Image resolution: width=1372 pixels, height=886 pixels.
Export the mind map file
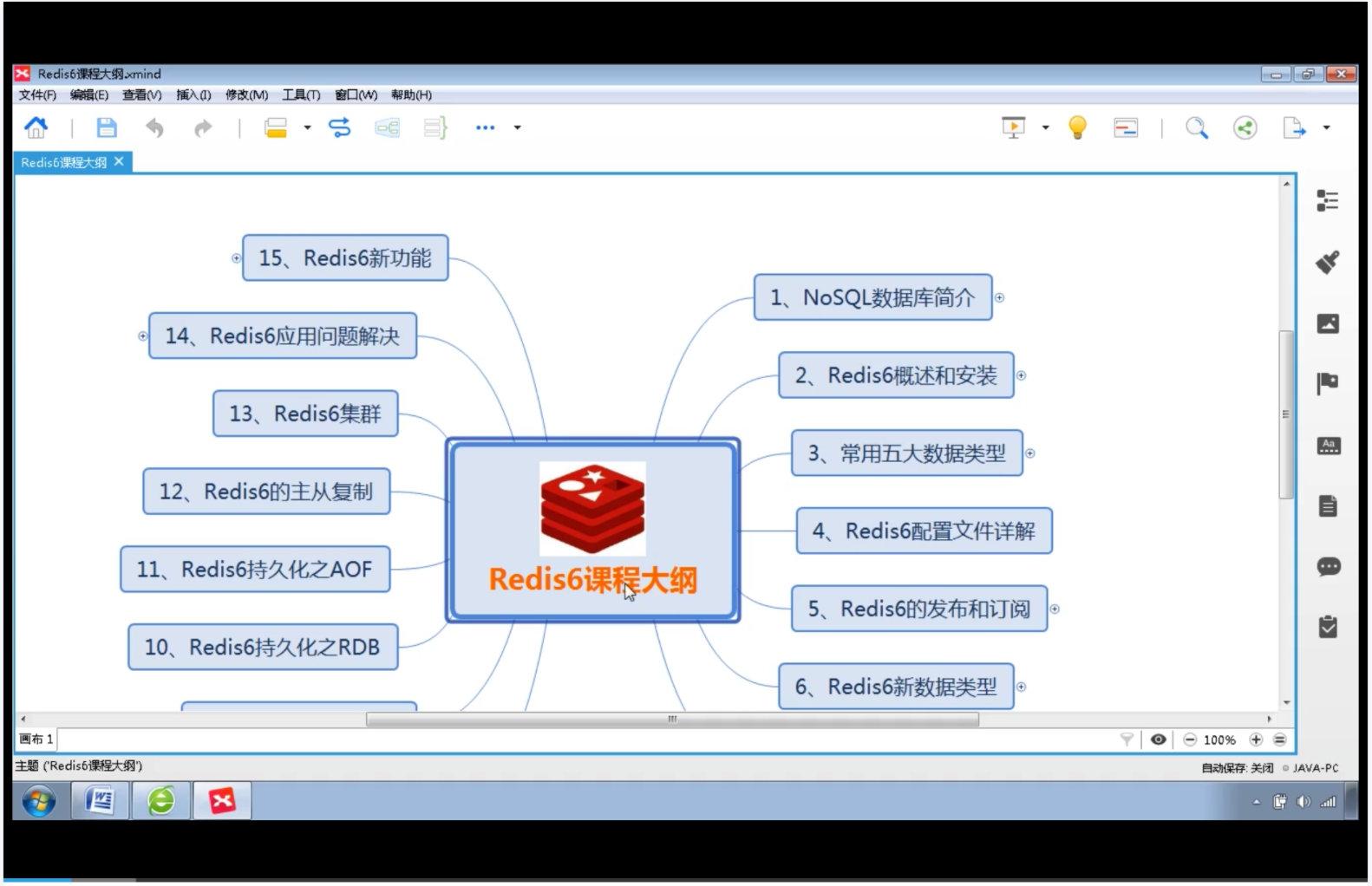(1294, 128)
